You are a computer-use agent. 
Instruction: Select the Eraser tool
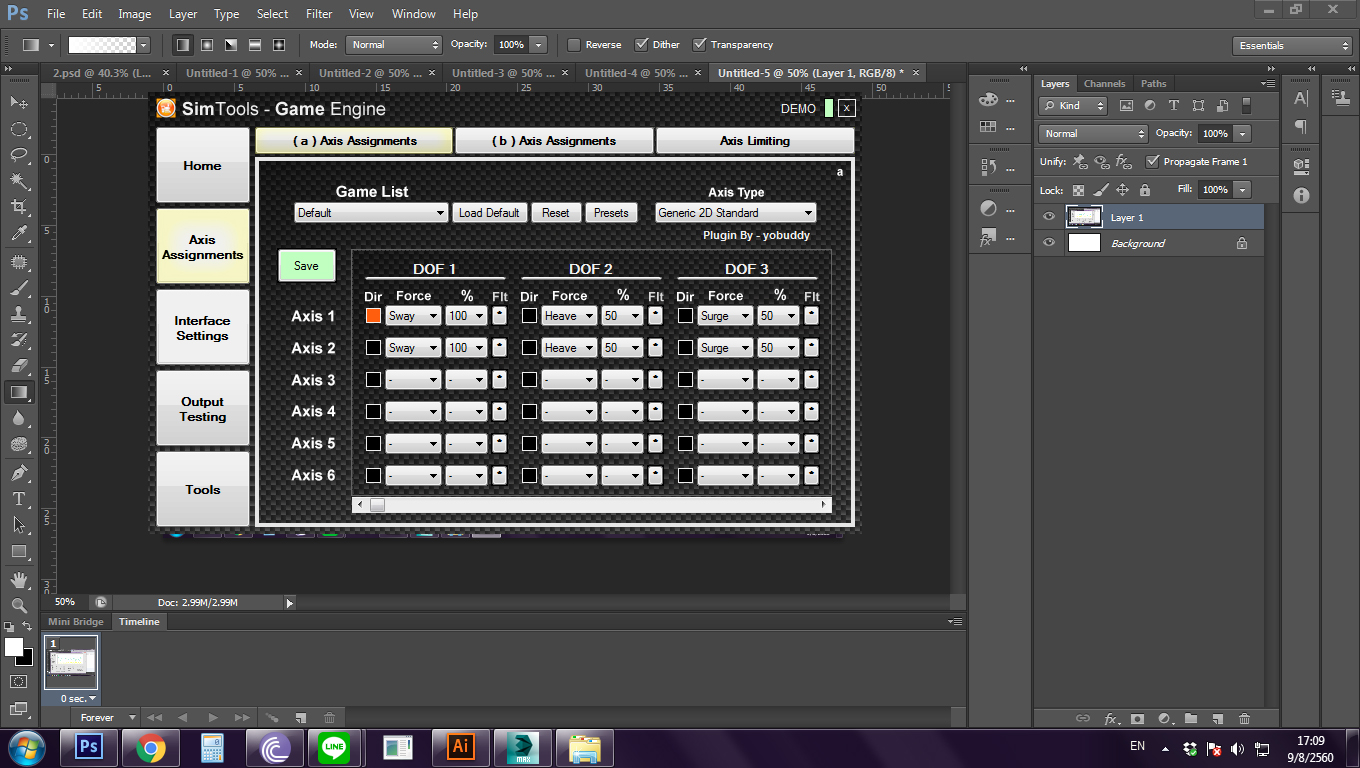(19, 366)
